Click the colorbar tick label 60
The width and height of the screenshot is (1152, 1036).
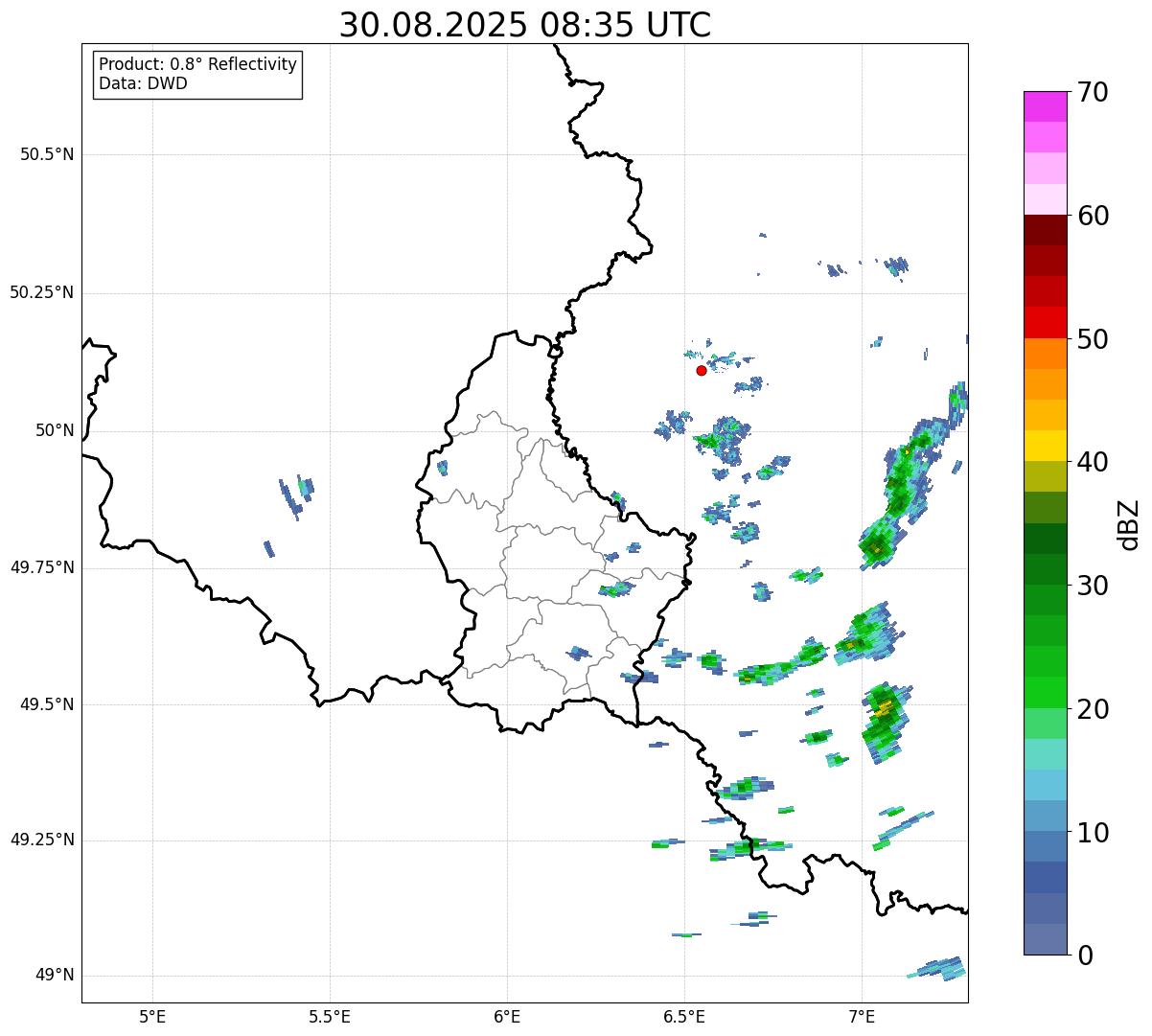1093,216
